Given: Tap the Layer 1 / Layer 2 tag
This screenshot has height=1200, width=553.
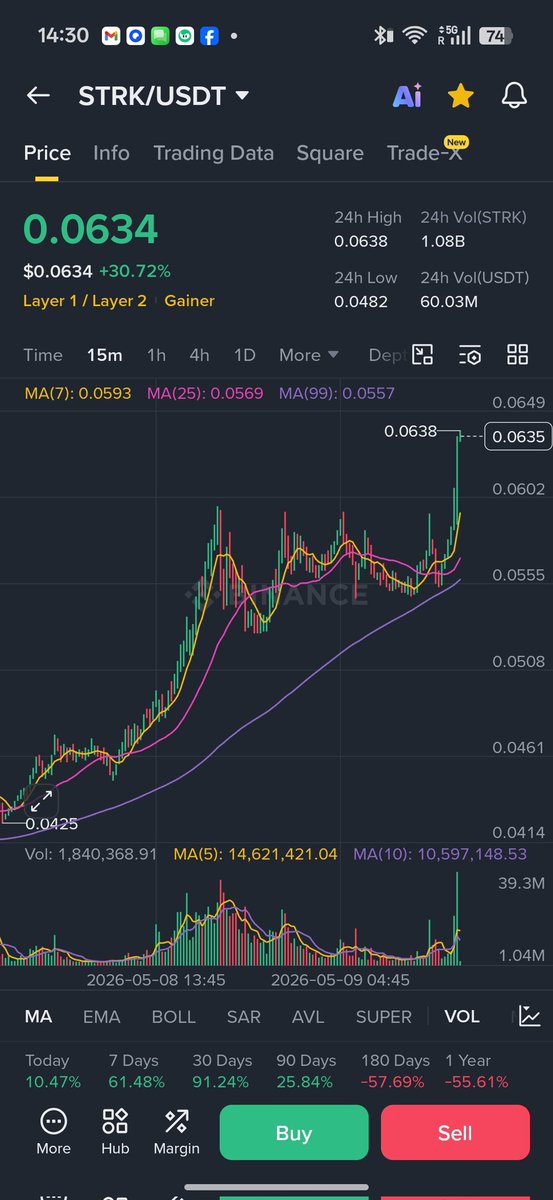Looking at the screenshot, I should 85,301.
